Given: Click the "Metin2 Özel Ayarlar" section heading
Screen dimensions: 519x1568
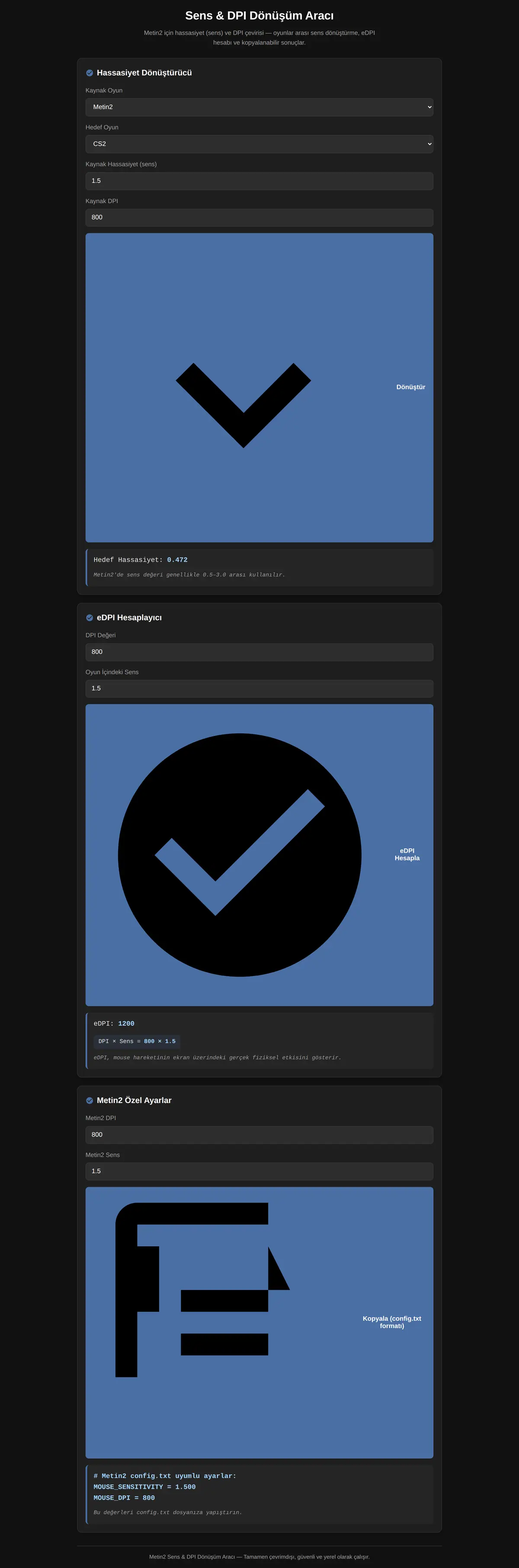Looking at the screenshot, I should coord(134,1101).
